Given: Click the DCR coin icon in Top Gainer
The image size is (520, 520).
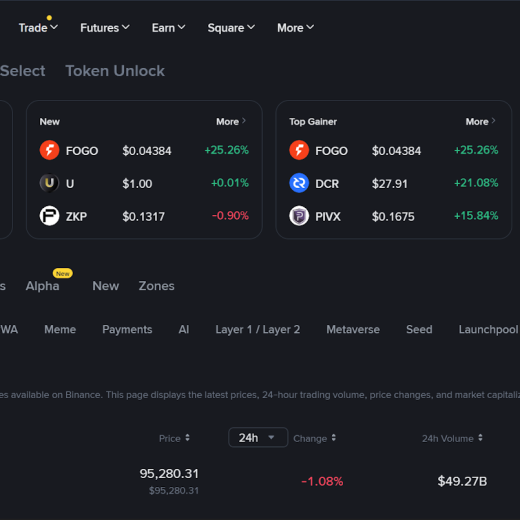Looking at the screenshot, I should 299,183.
